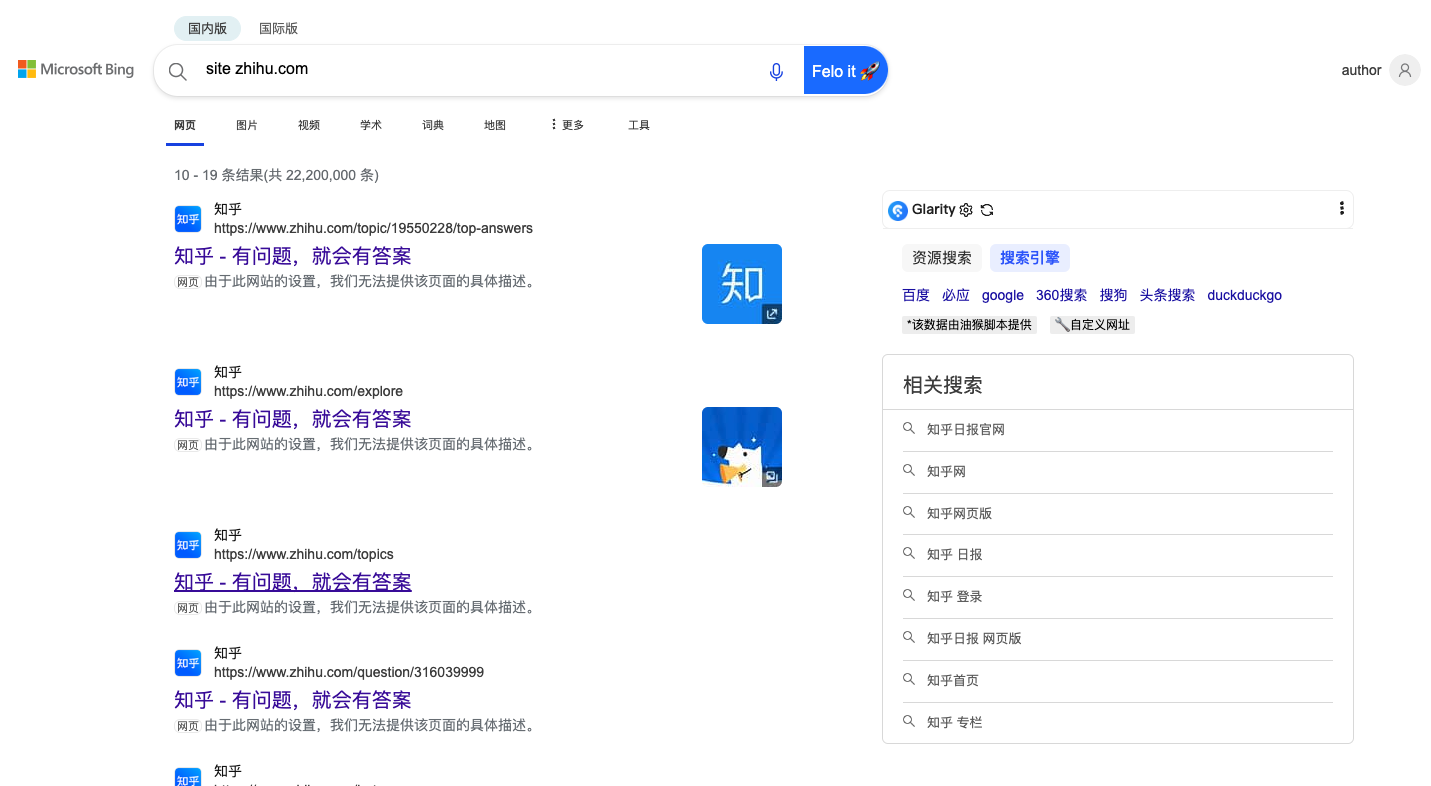Viewport: 1431px width, 786px height.
Task: Open the Glarity three-dot options menu
Action: (x=1341, y=209)
